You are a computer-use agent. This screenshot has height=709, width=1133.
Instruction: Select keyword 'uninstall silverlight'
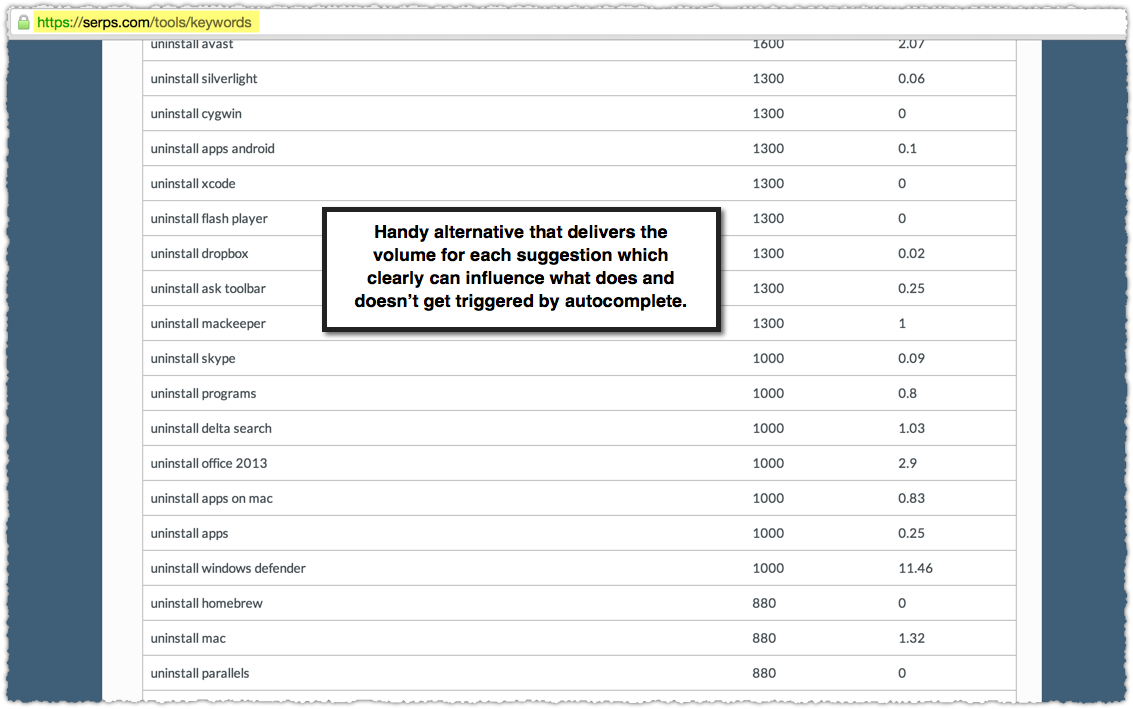coord(204,79)
